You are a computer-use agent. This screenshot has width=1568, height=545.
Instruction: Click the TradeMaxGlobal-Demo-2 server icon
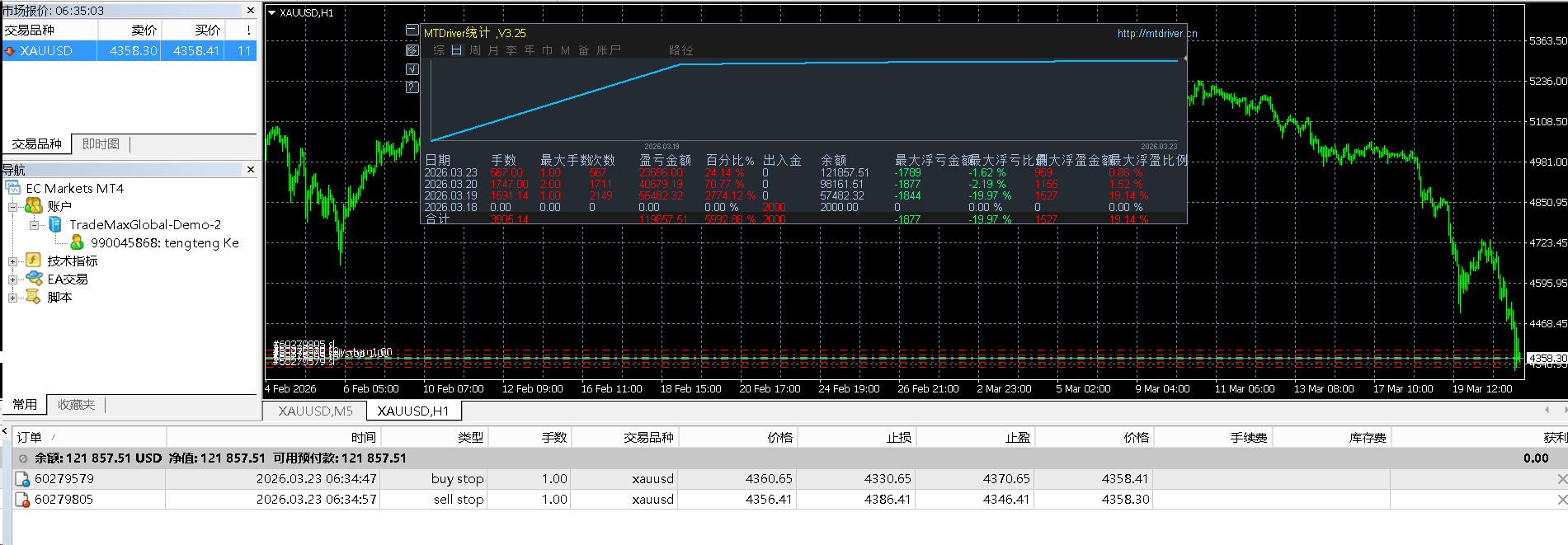pyautogui.click(x=55, y=224)
